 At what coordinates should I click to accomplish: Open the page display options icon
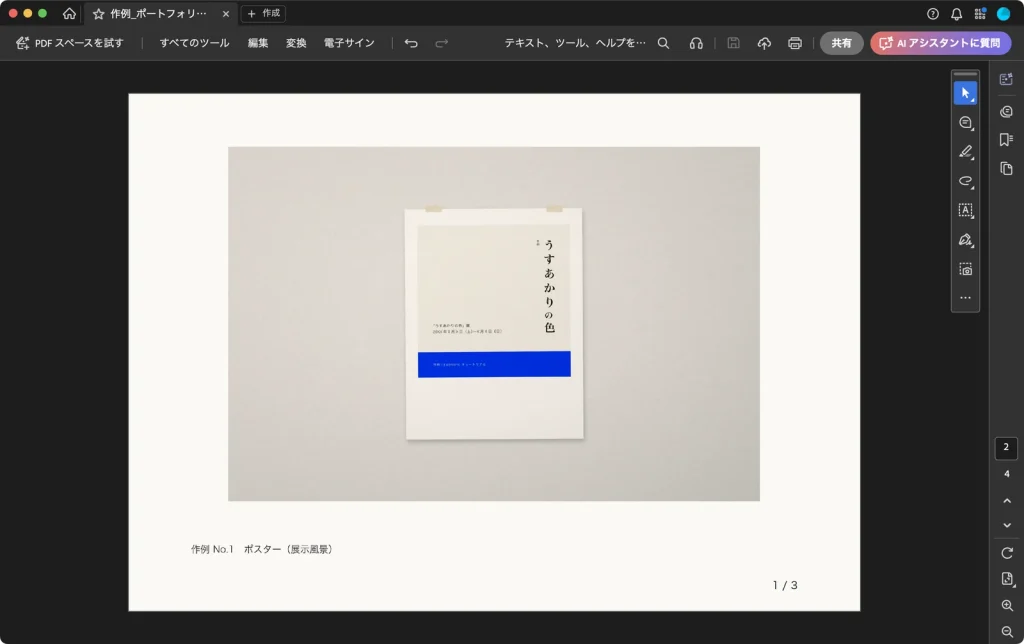(1006, 579)
